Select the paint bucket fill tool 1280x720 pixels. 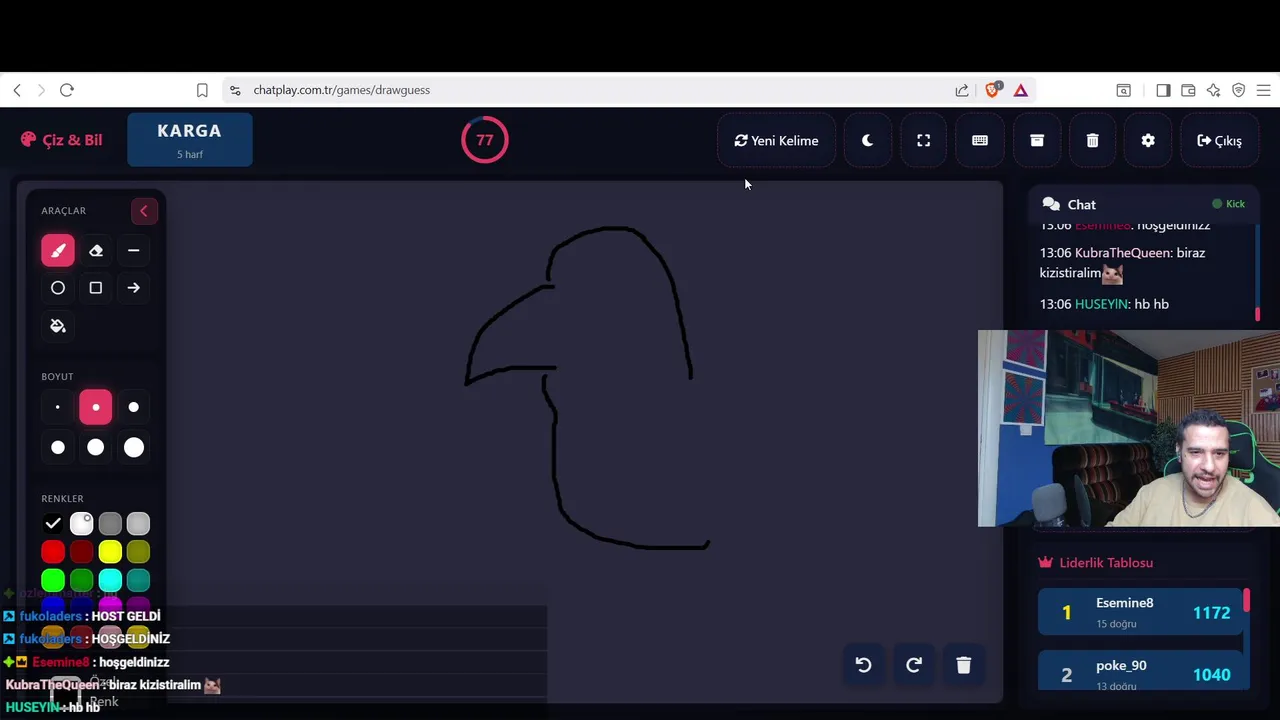click(58, 326)
